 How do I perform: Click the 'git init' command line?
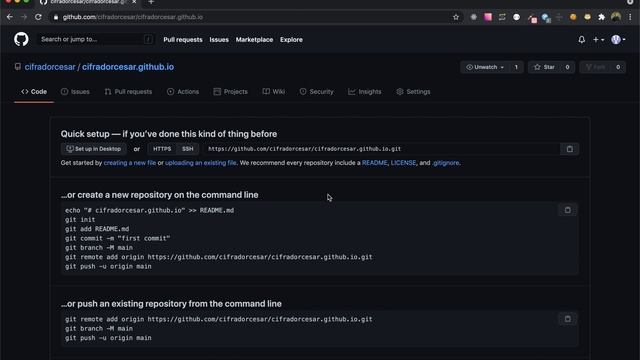80,220
